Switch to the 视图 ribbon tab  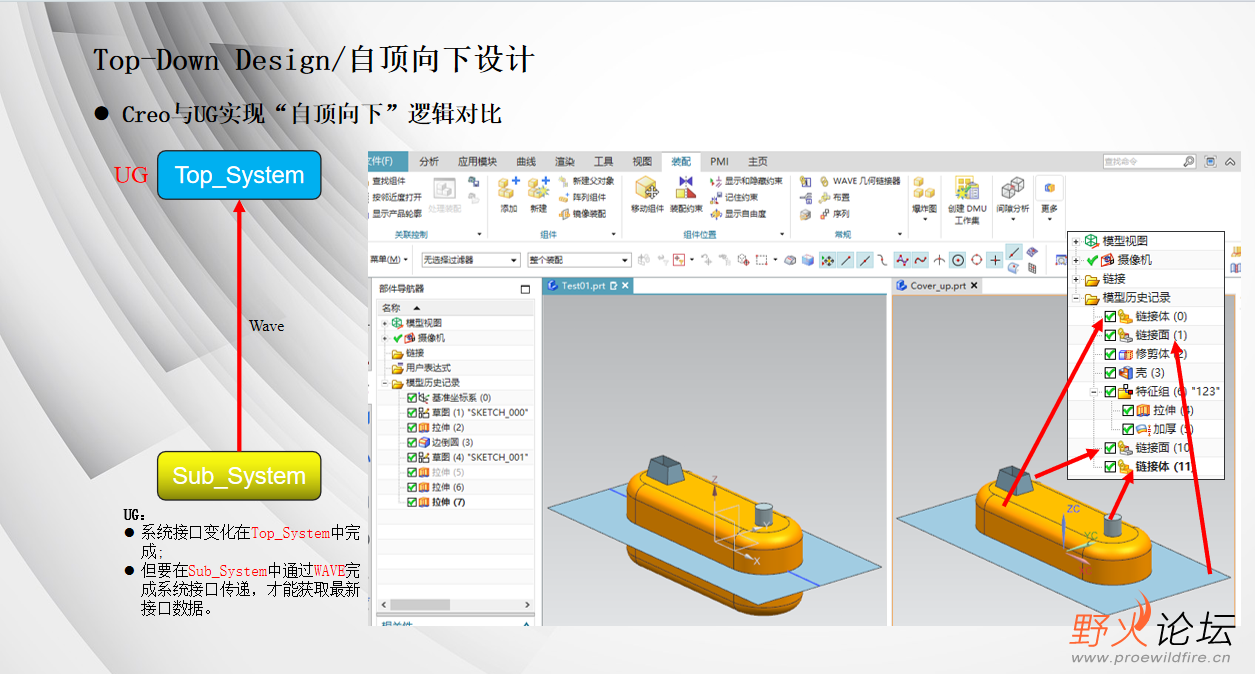click(642, 161)
